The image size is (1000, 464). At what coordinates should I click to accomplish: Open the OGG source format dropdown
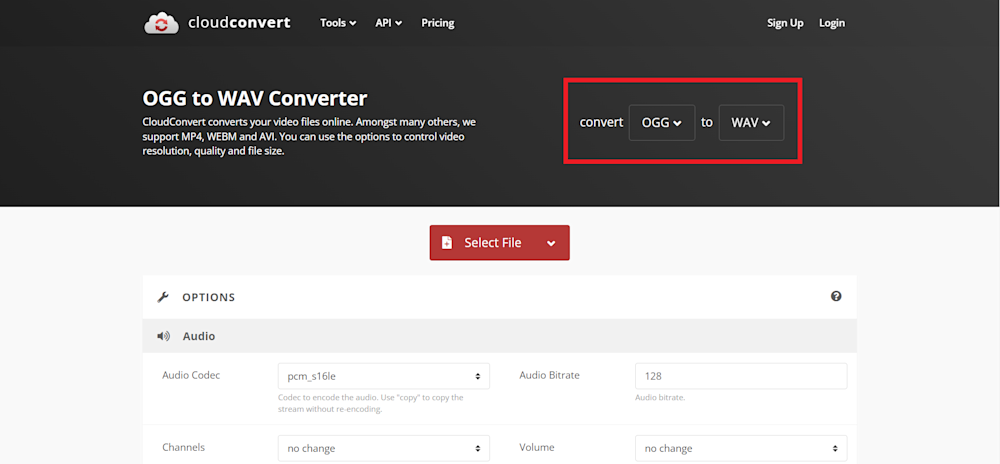click(x=661, y=122)
